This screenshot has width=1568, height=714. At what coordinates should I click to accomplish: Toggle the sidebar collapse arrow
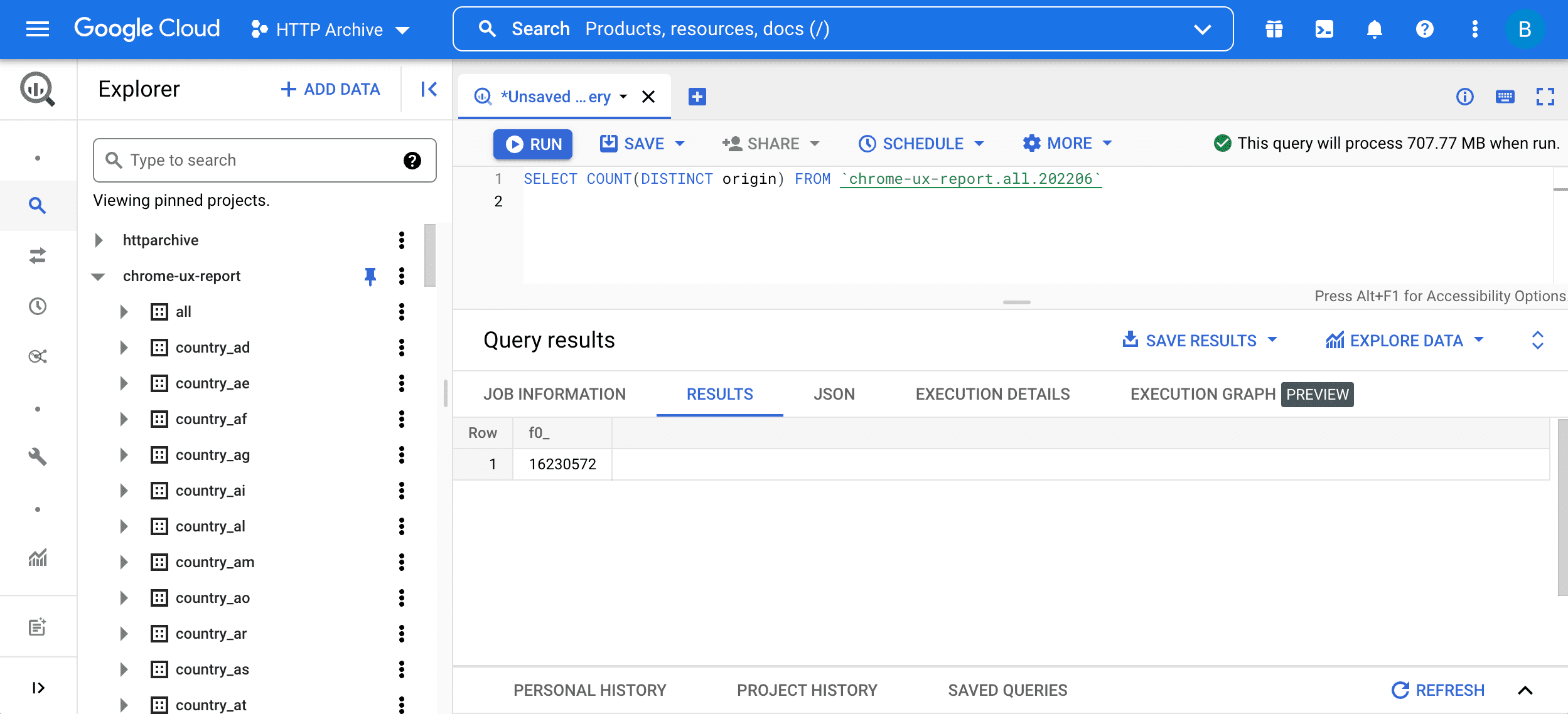[x=429, y=89]
